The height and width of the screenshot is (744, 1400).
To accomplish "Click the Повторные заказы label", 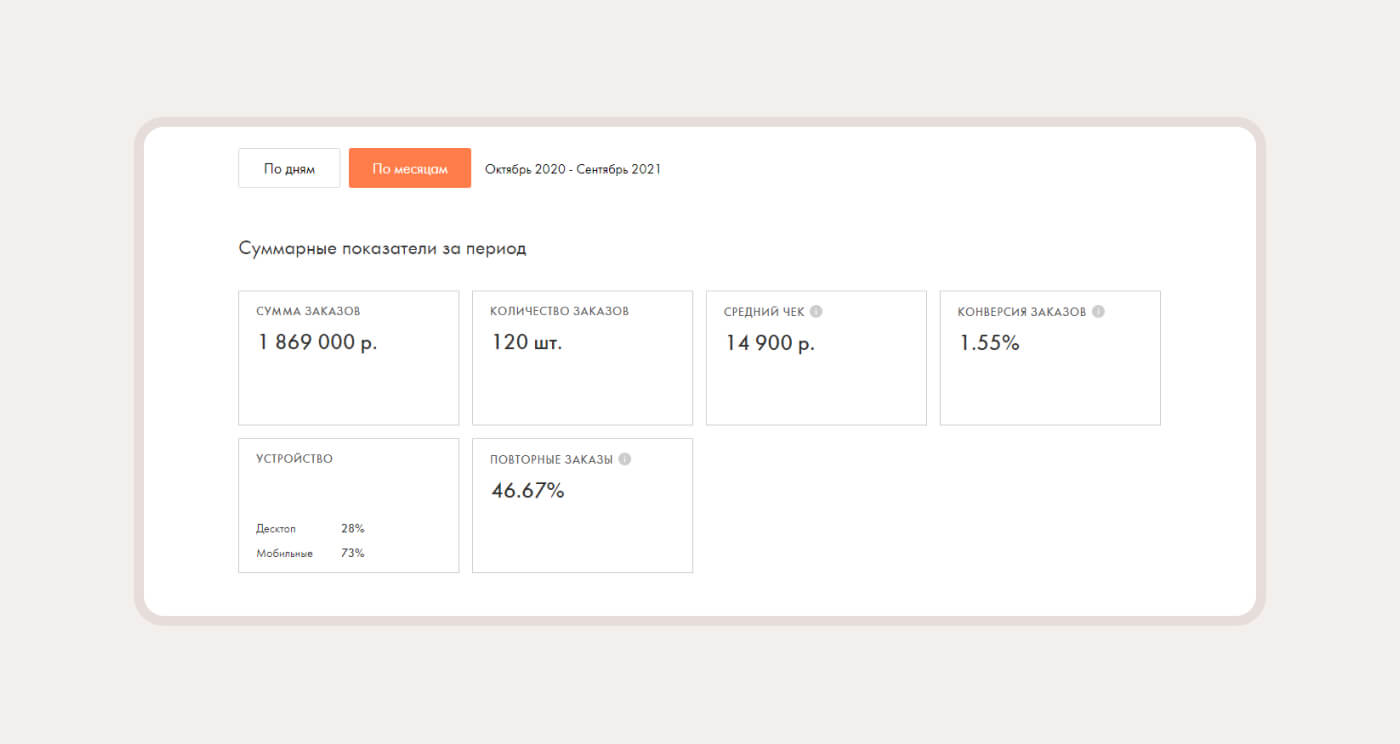I will [551, 460].
